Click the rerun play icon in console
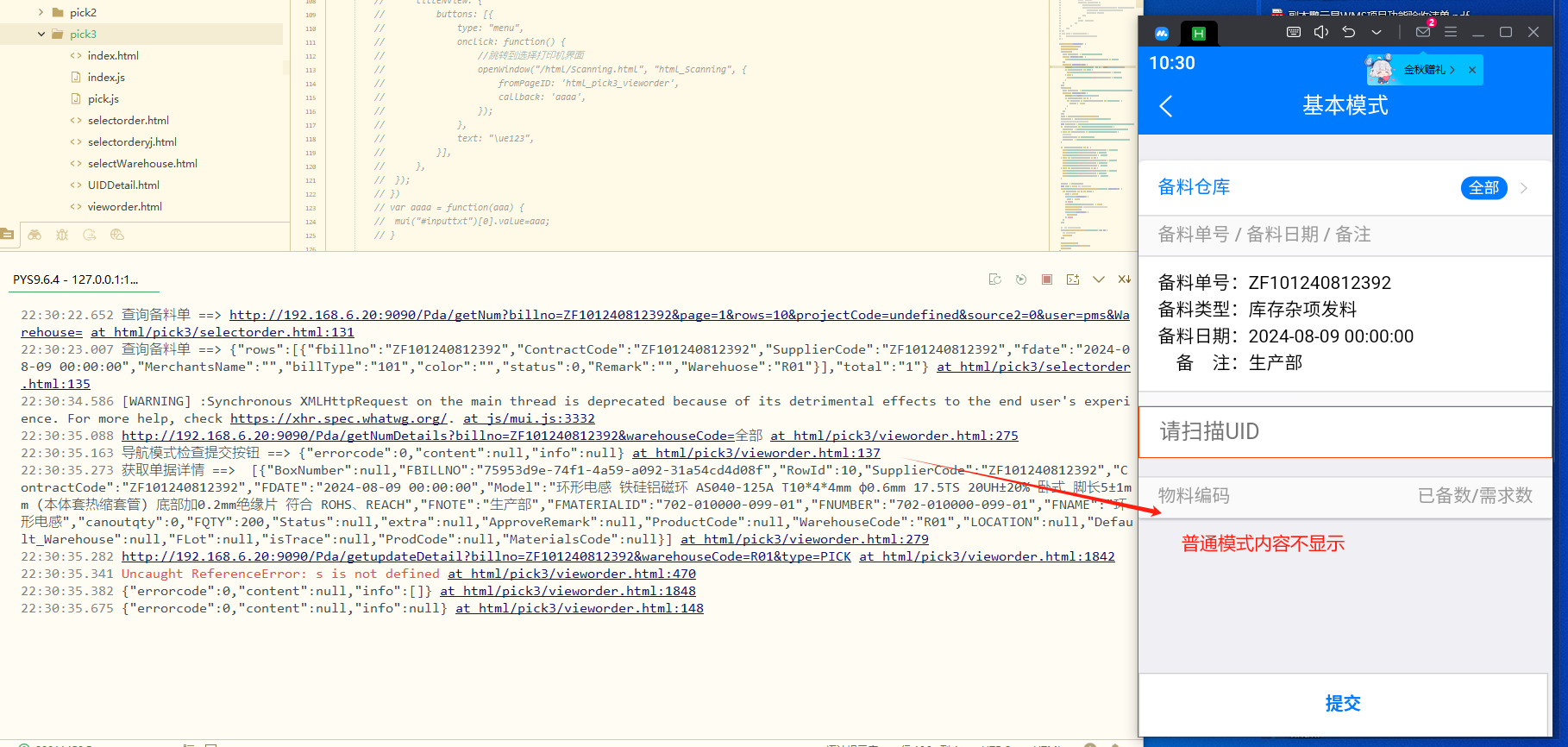This screenshot has height=747, width=1568. click(1021, 279)
